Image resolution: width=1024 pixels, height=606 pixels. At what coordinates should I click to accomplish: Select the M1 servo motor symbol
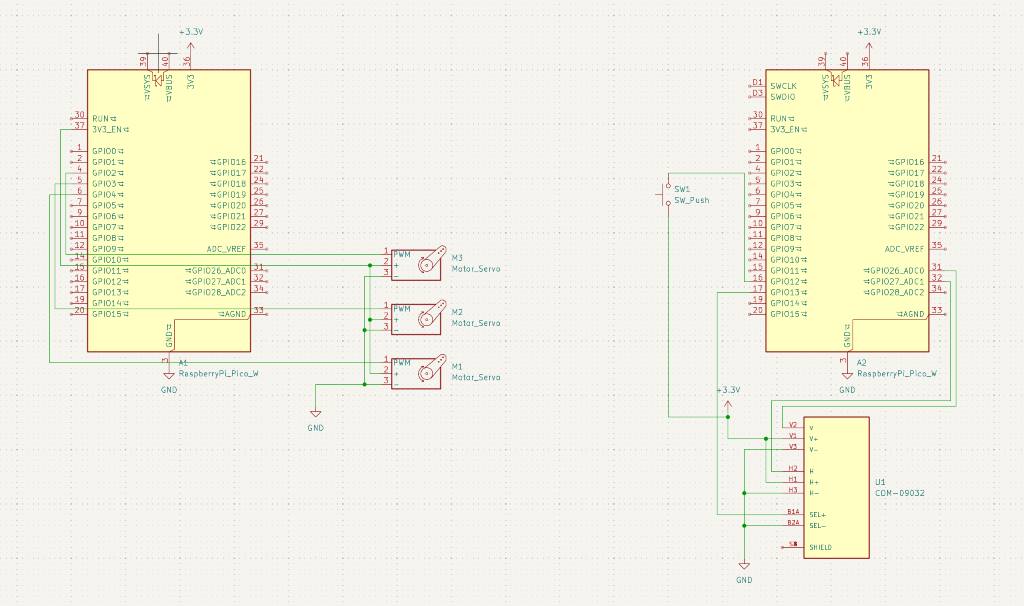tap(418, 372)
